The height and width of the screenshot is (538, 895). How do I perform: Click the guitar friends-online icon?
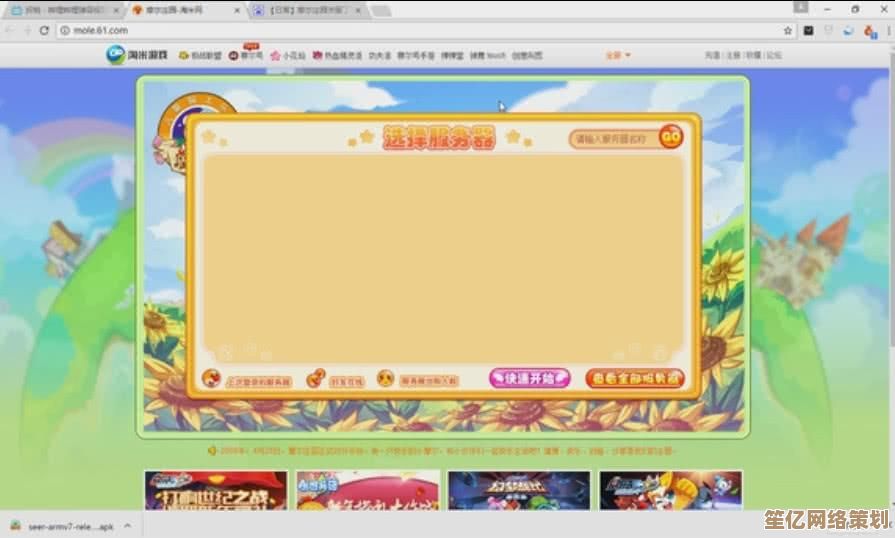coord(315,378)
